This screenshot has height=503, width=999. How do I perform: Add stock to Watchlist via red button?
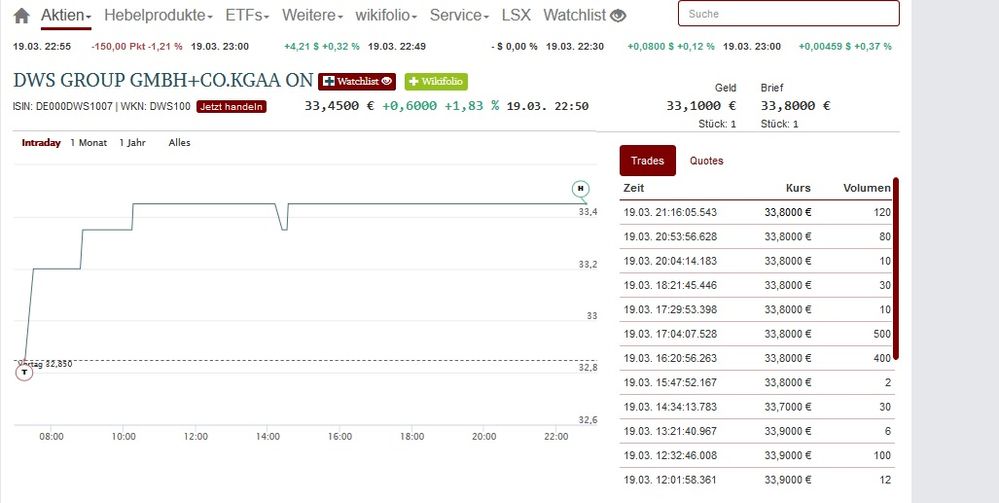pos(357,81)
